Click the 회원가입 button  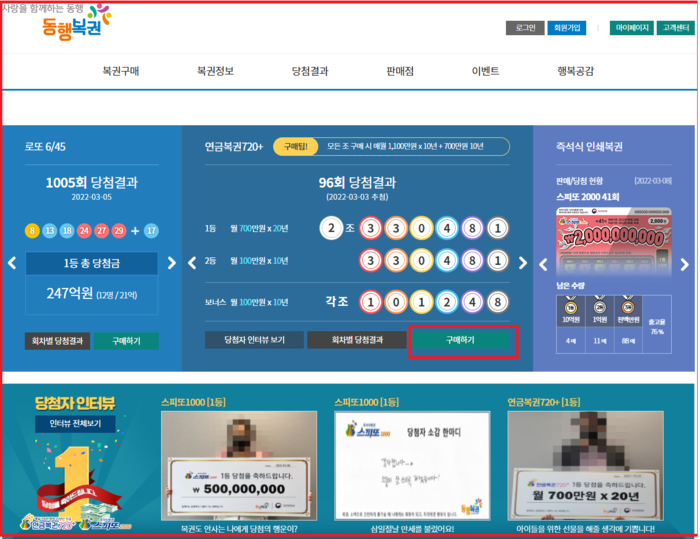click(x=567, y=28)
